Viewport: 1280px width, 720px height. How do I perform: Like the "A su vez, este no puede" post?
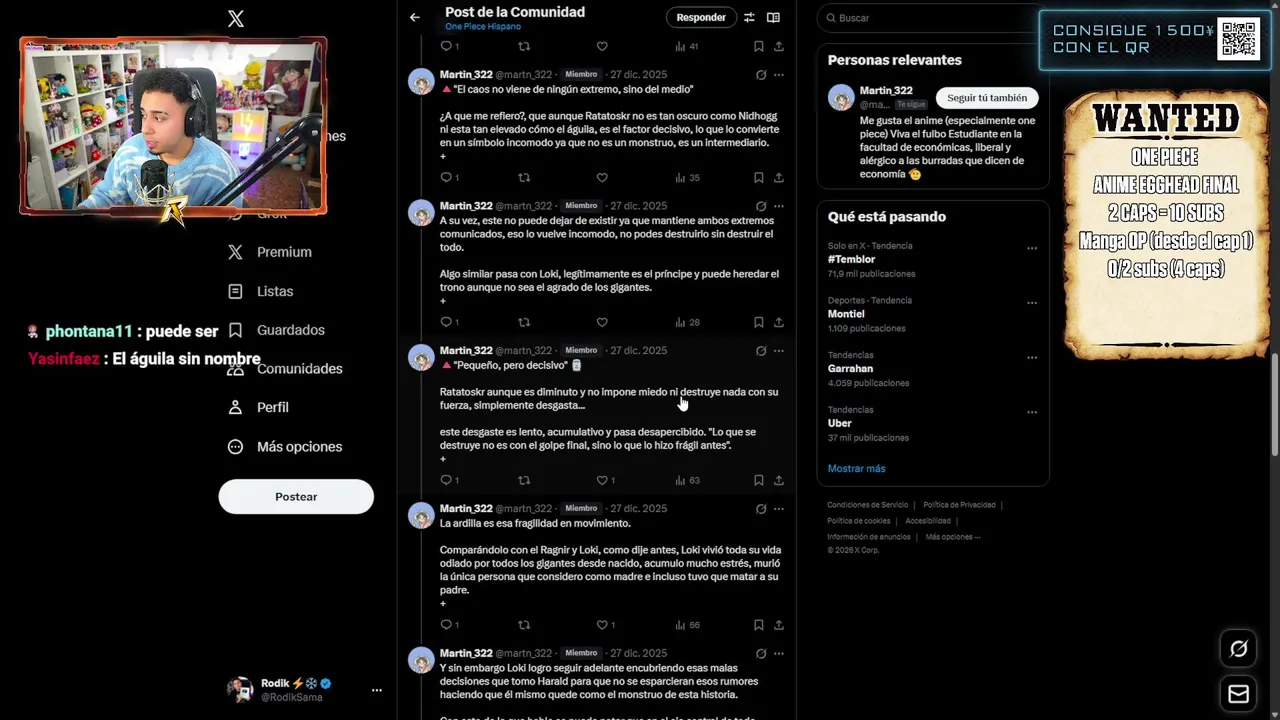pyautogui.click(x=602, y=322)
